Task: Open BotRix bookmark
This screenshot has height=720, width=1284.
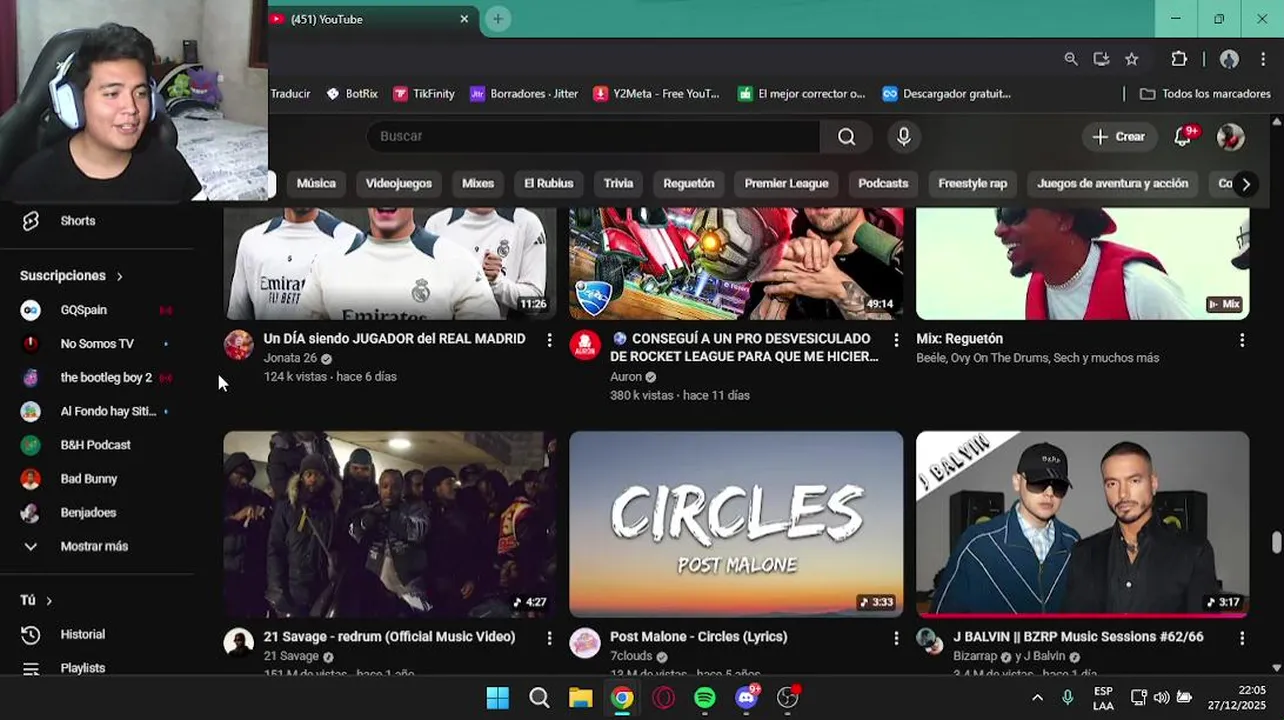Action: [x=352, y=94]
